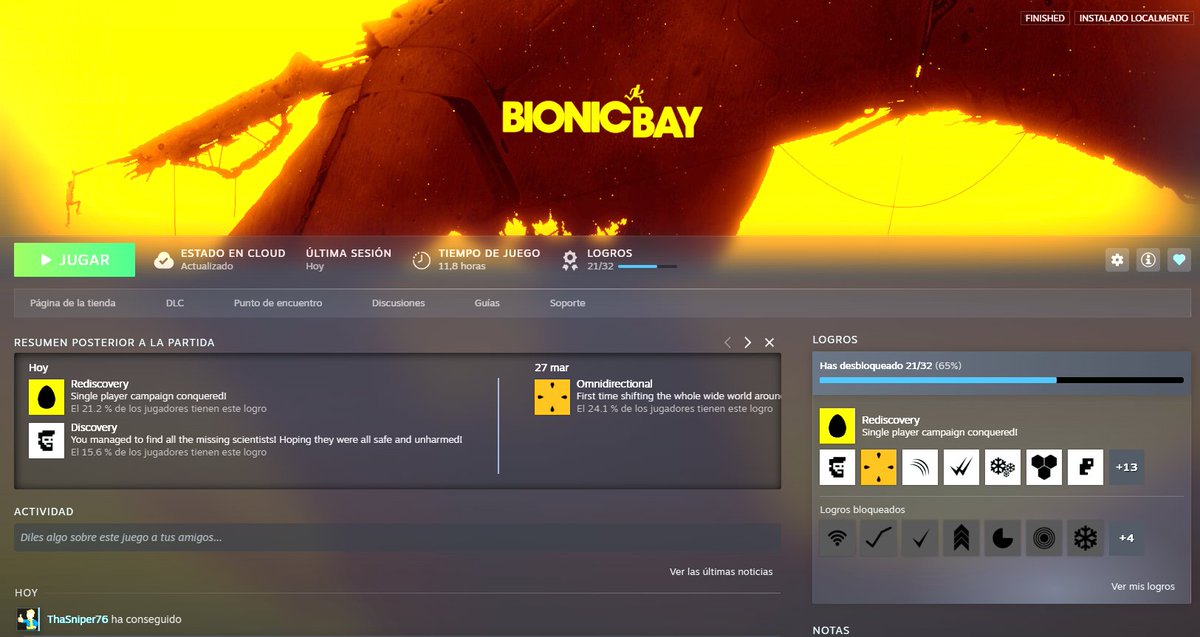The height and width of the screenshot is (637, 1200).
Task: Select locked pie chart achievement icon
Action: click(1002, 538)
